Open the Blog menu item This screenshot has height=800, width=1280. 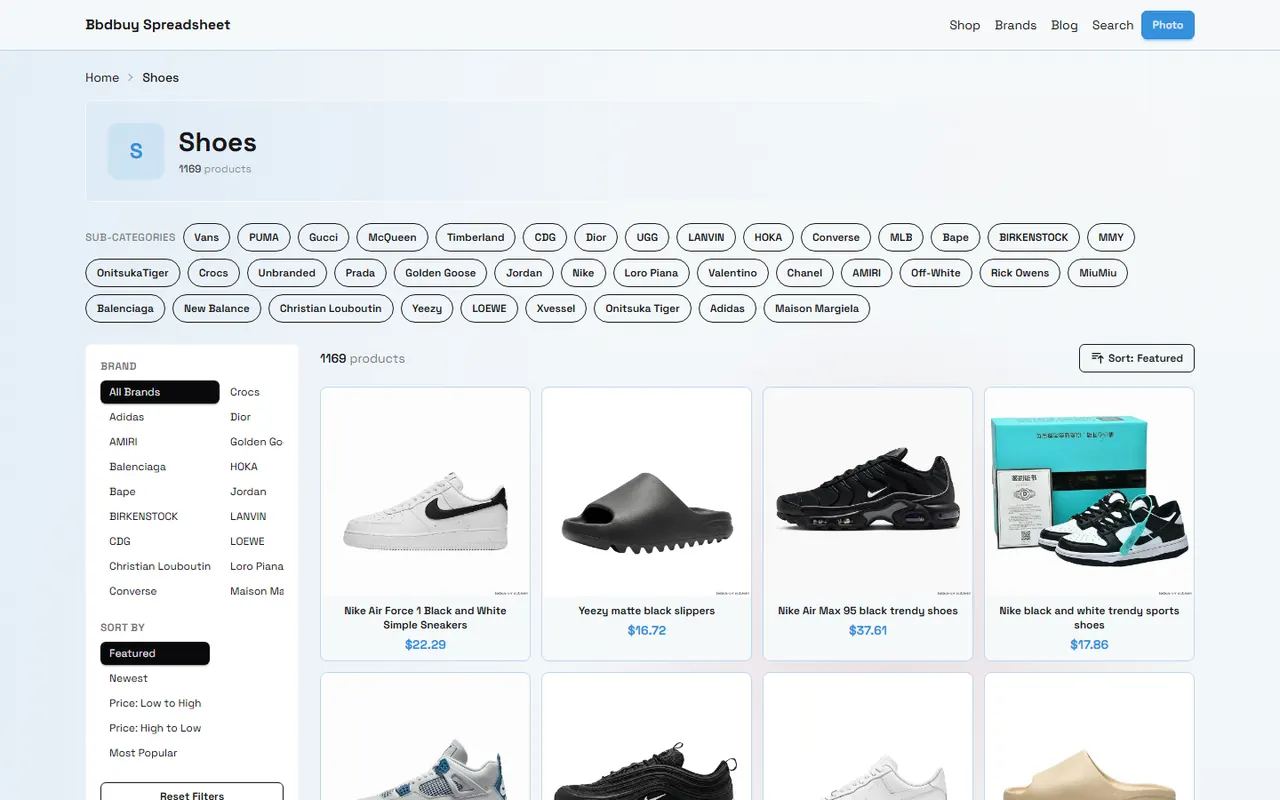click(1064, 25)
